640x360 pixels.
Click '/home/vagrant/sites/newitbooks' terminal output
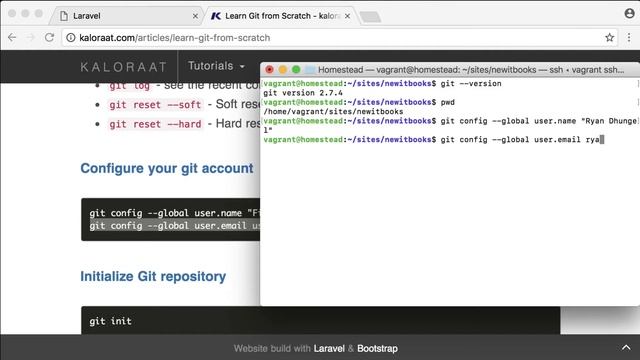tap(333, 111)
